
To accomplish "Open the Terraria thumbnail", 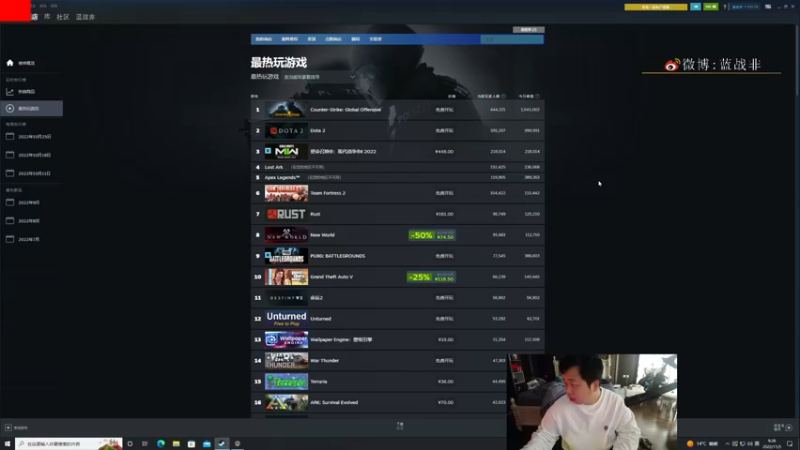I will click(286, 382).
